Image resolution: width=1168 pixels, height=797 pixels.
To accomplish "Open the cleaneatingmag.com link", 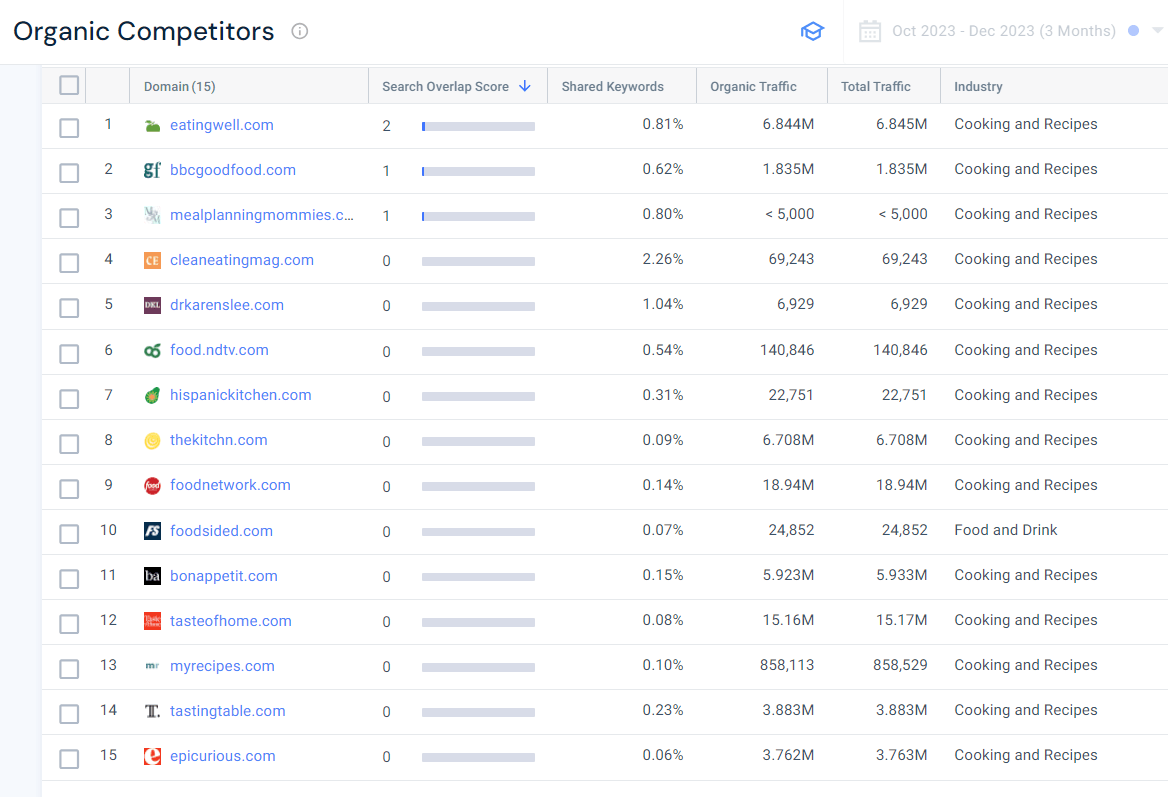I will click(241, 260).
